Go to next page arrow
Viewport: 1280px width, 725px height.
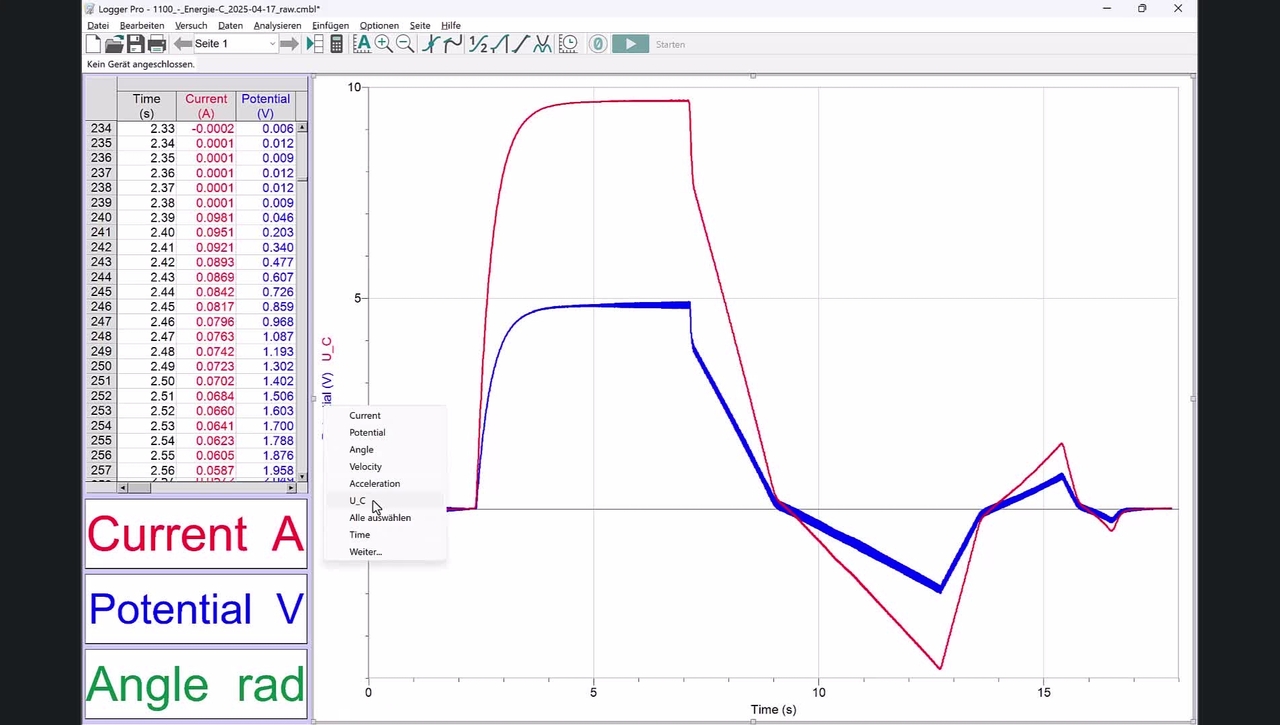pyautogui.click(x=289, y=44)
